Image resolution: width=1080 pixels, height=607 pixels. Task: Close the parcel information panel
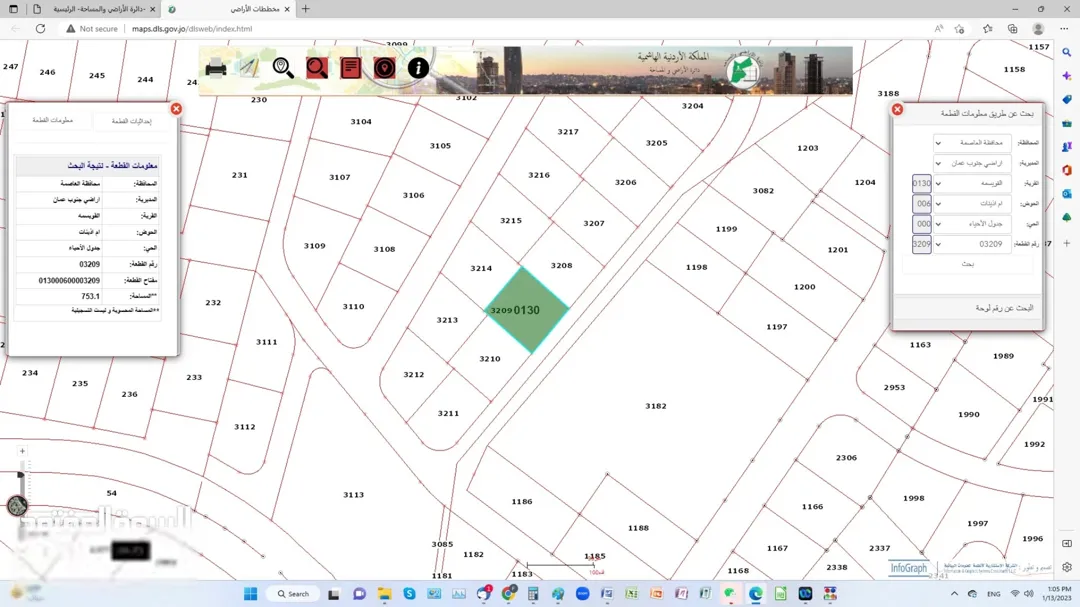pyautogui.click(x=176, y=109)
